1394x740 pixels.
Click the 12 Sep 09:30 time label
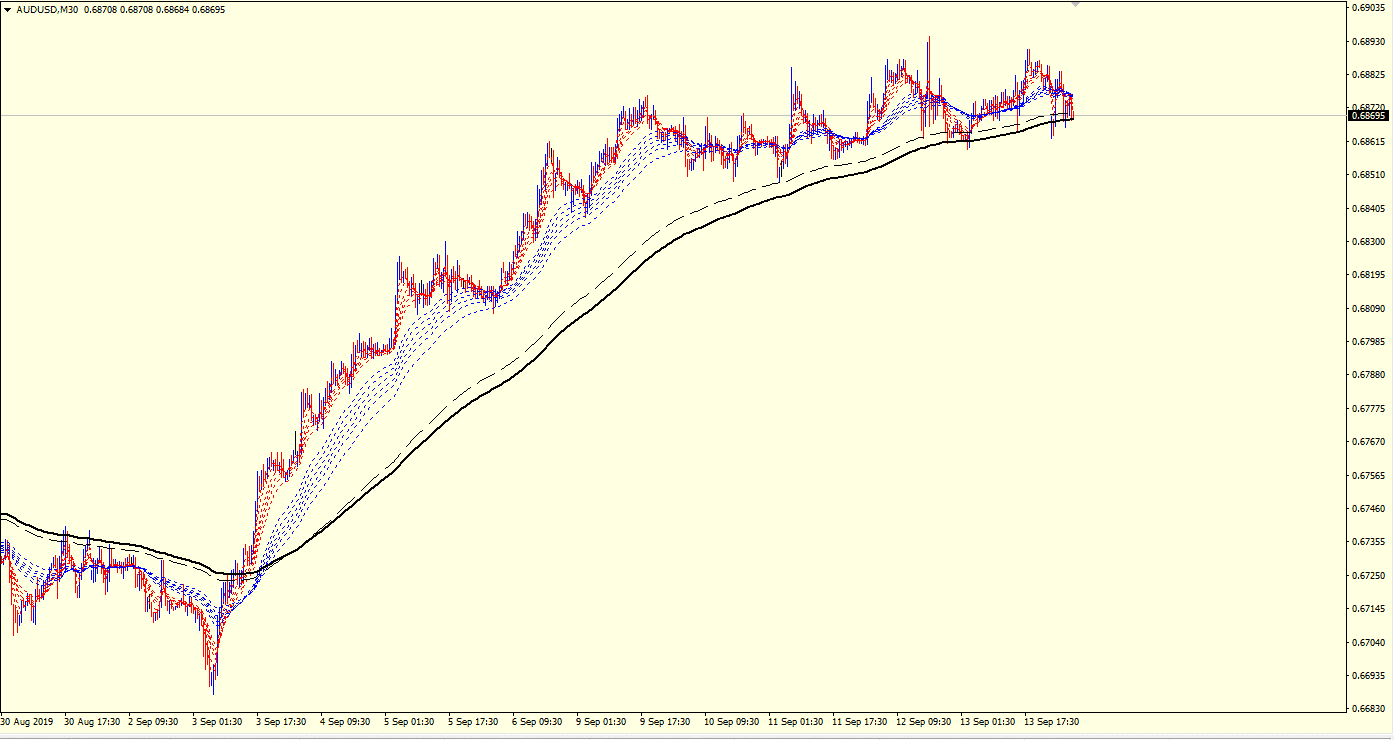pos(924,721)
